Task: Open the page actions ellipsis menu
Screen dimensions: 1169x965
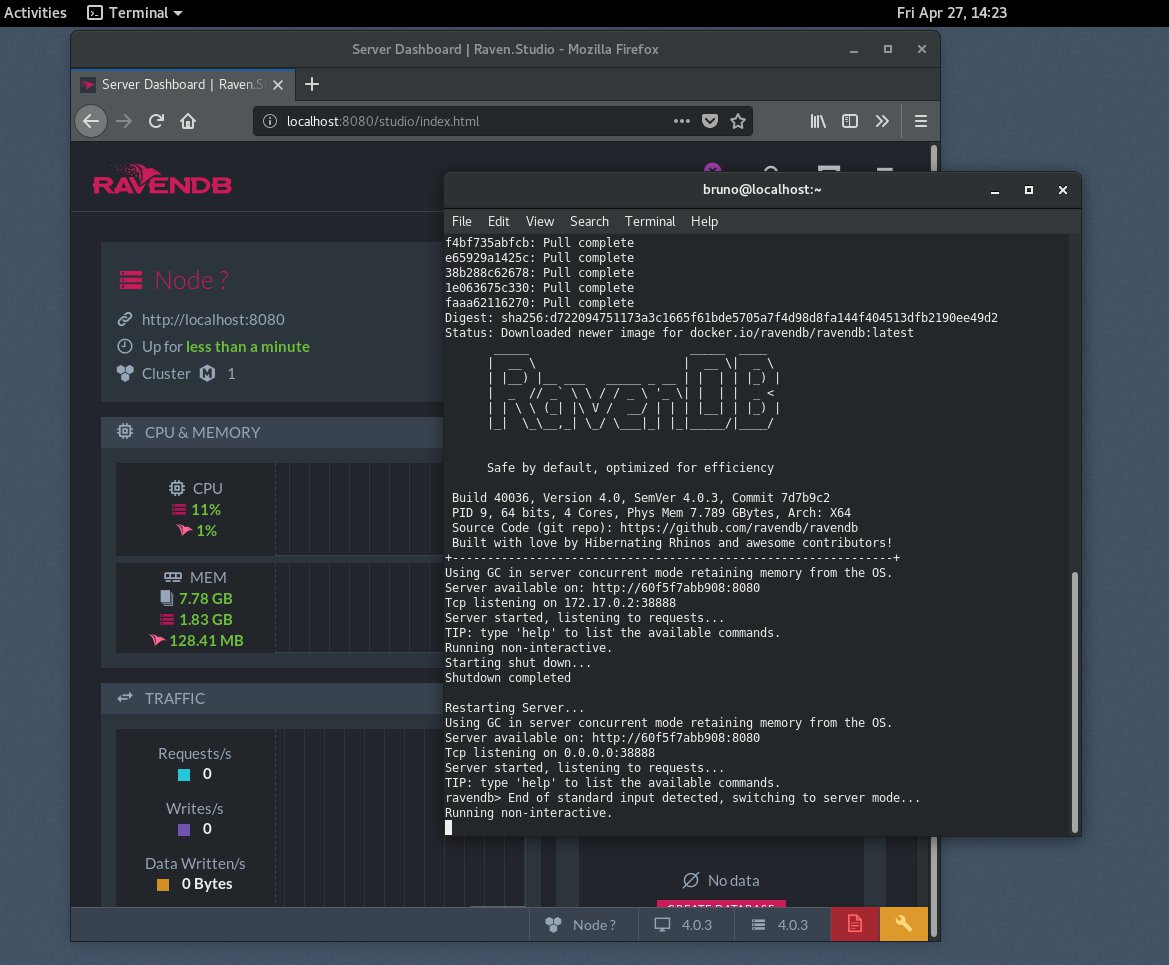Action: (682, 120)
